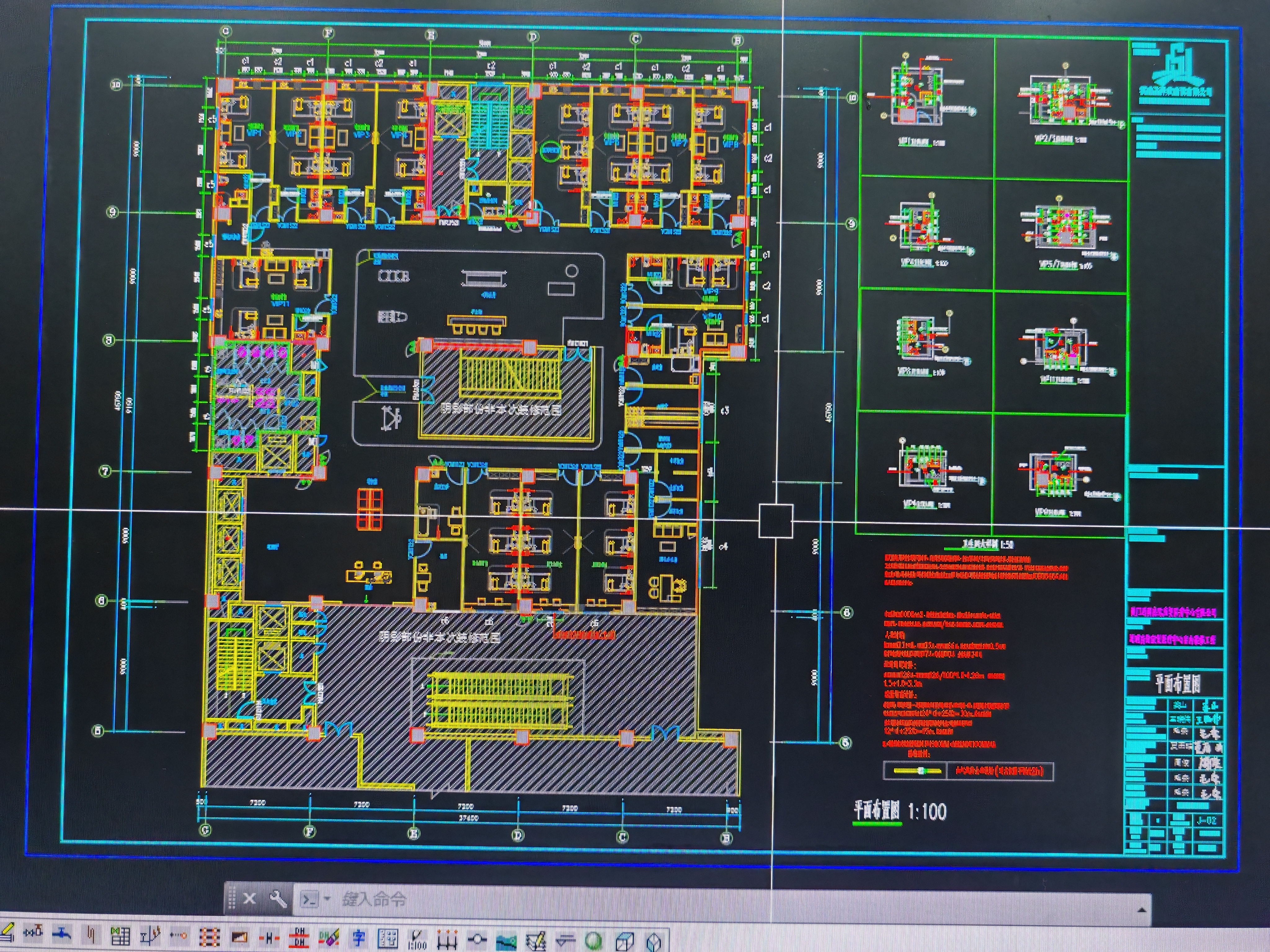Click the 平面布置图 1:100 drawing title
Image resolution: width=1270 pixels, height=952 pixels.
pyautogui.click(x=900, y=811)
